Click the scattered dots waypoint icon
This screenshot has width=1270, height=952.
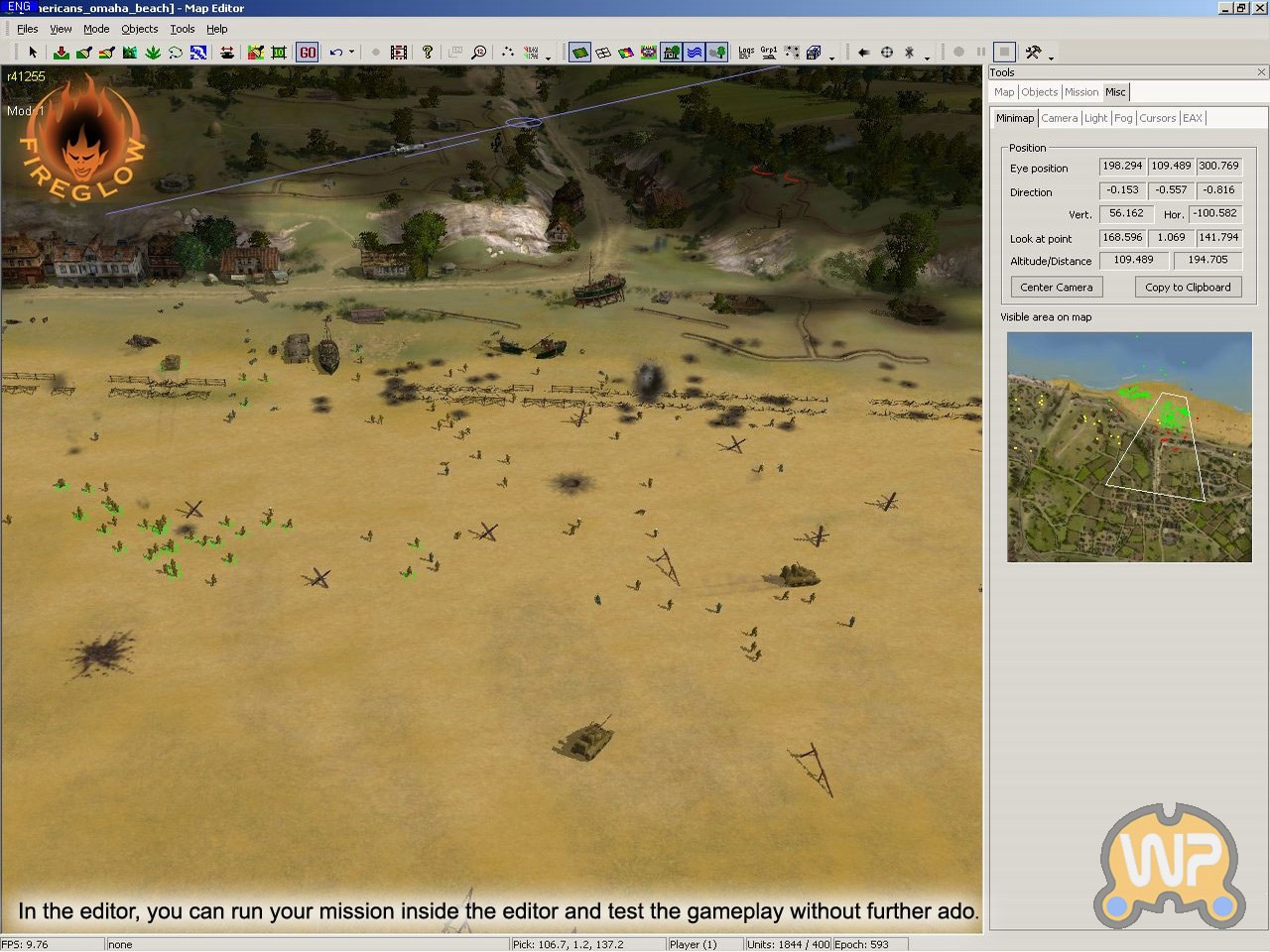[x=508, y=53]
